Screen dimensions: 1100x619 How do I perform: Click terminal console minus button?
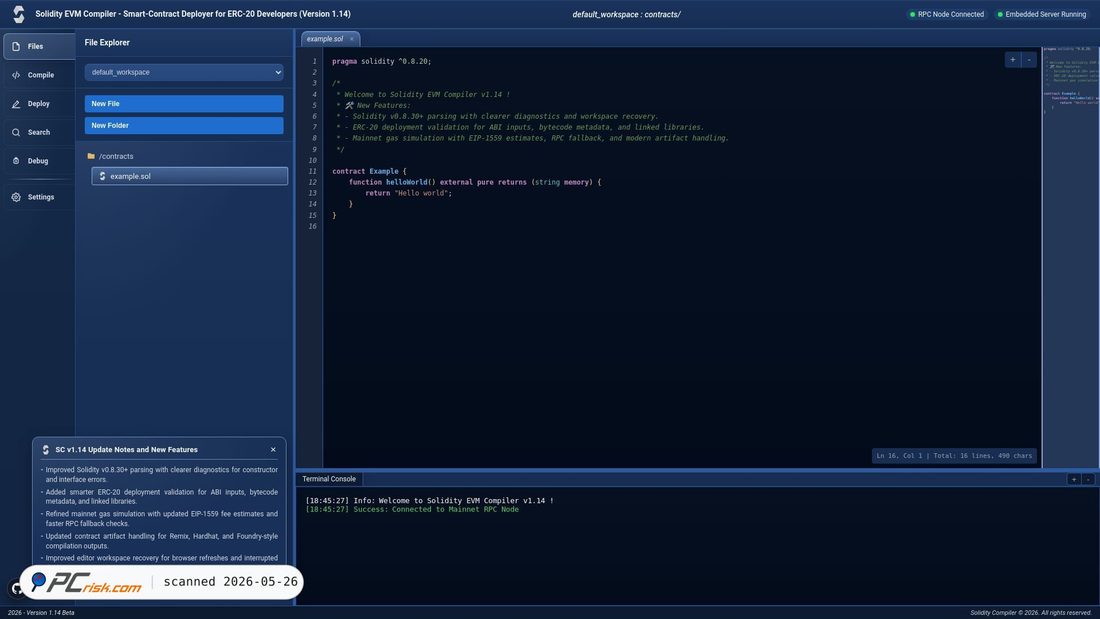tap(1088, 479)
